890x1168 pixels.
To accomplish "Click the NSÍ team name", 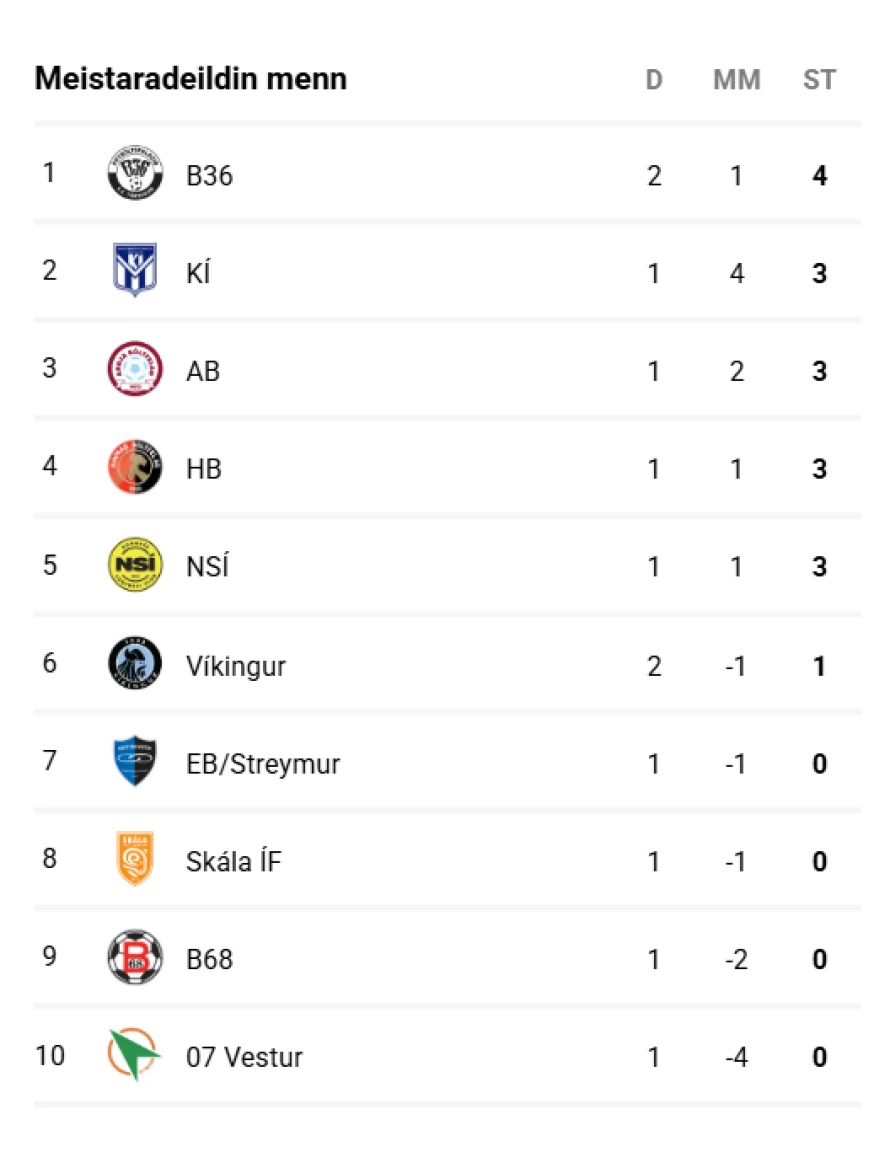I will click(x=207, y=567).
